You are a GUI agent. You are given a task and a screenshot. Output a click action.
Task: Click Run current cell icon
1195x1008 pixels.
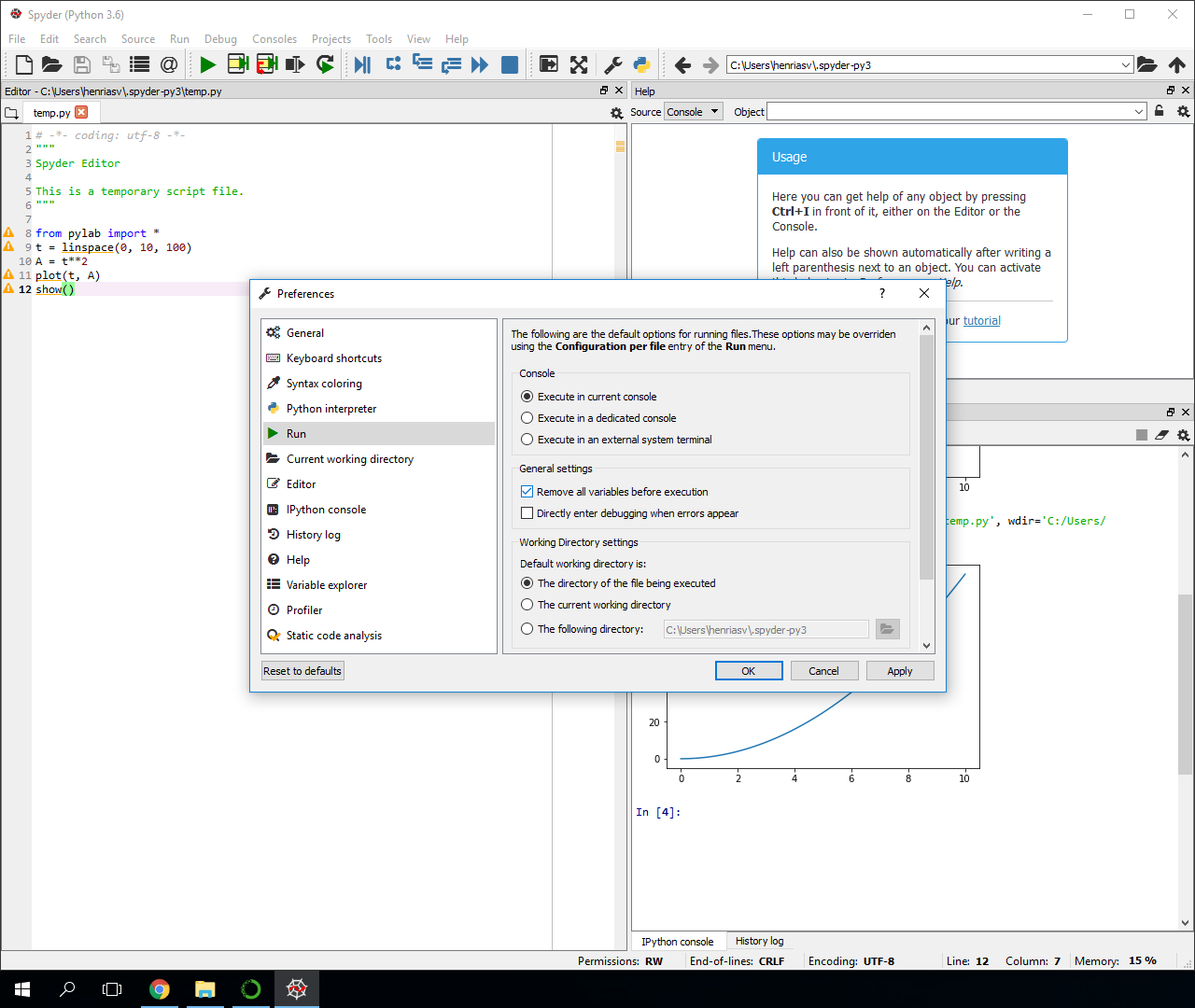point(238,64)
